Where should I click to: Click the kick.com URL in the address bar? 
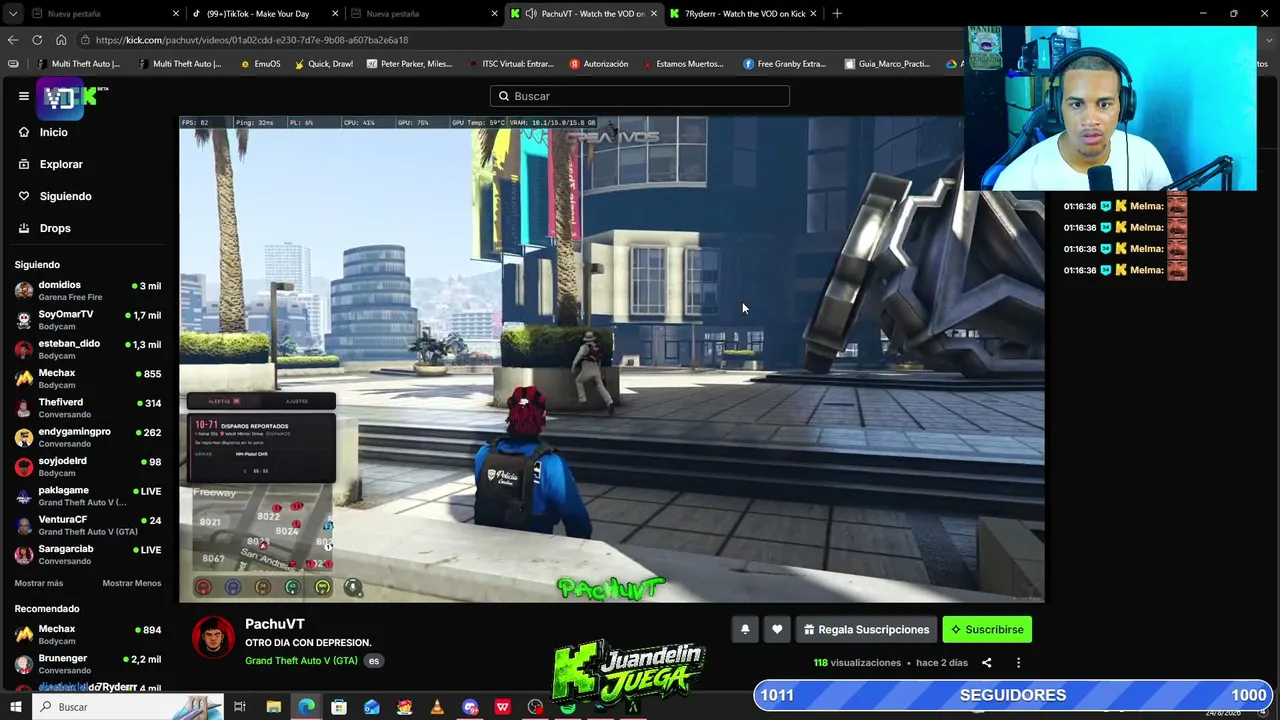[x=252, y=40]
